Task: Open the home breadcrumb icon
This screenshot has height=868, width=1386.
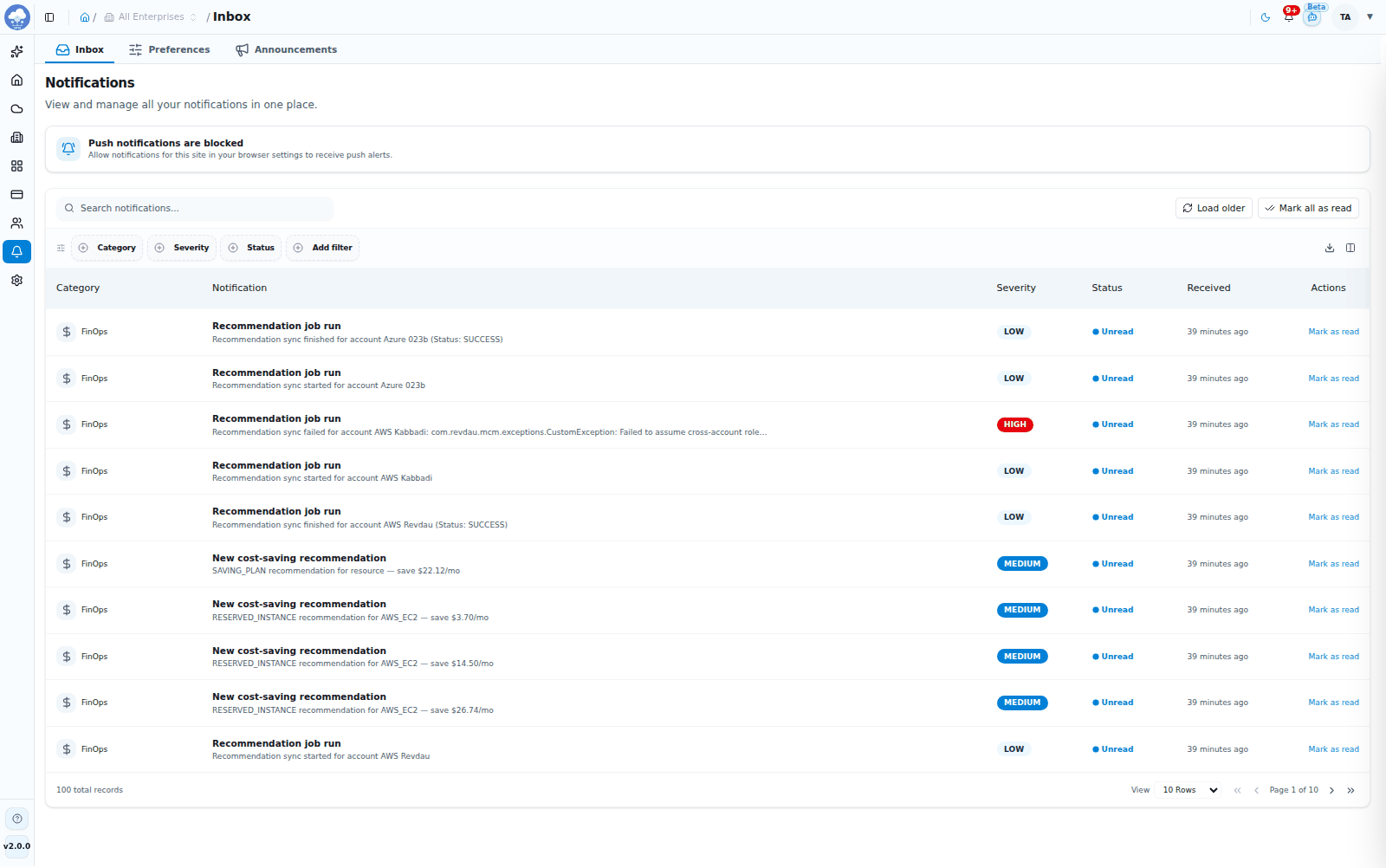Action: click(85, 17)
